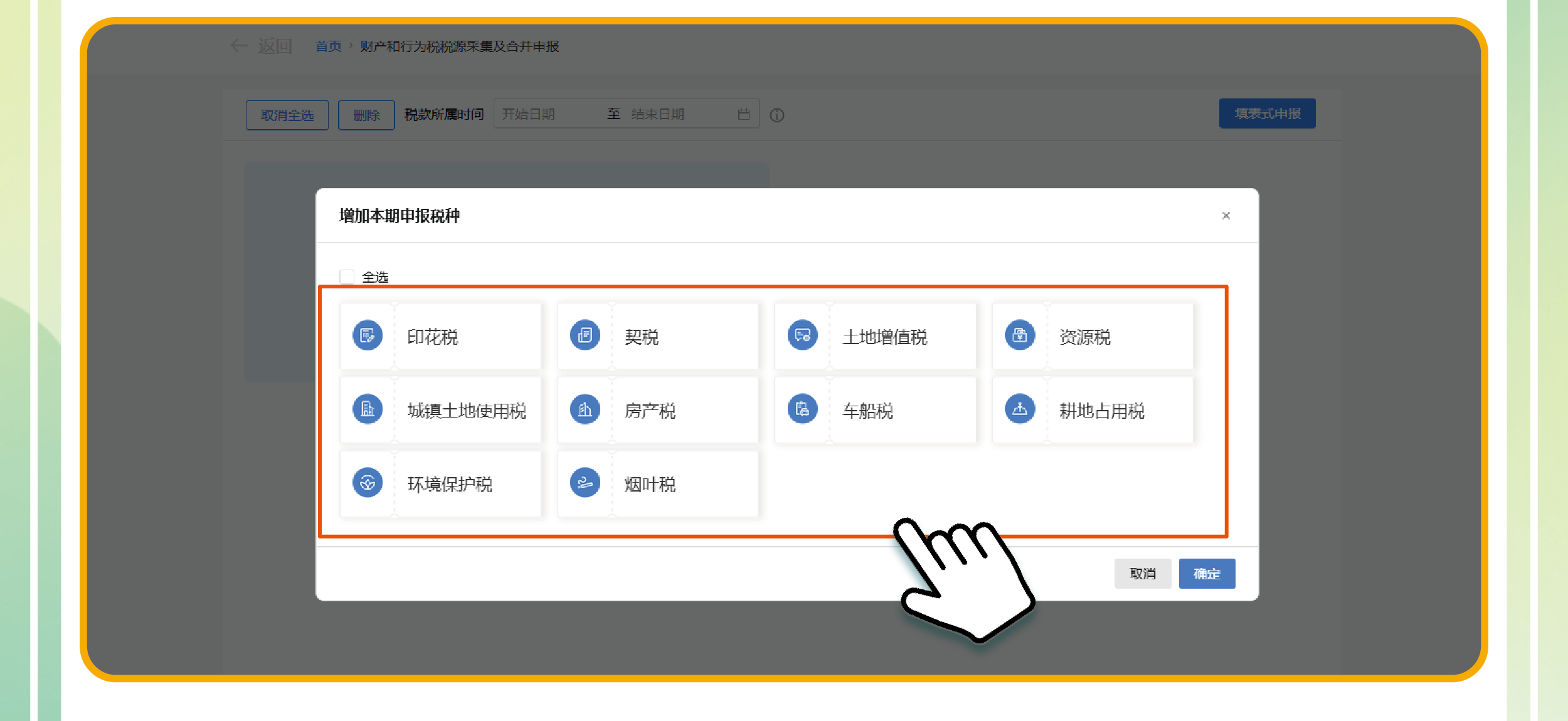Click the 车船税 vehicle tax icon
Screen dimensions: 1568x721
(802, 409)
